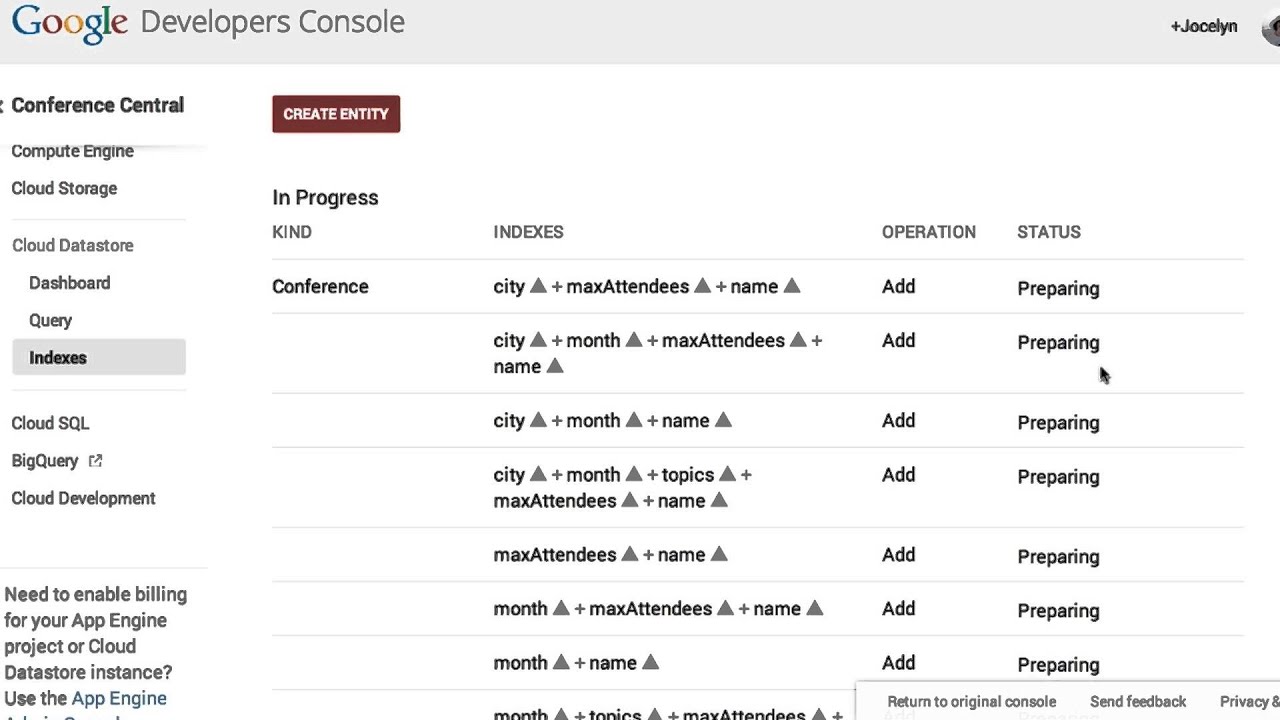Select Query in the Cloud Datastore menu

pos(50,321)
